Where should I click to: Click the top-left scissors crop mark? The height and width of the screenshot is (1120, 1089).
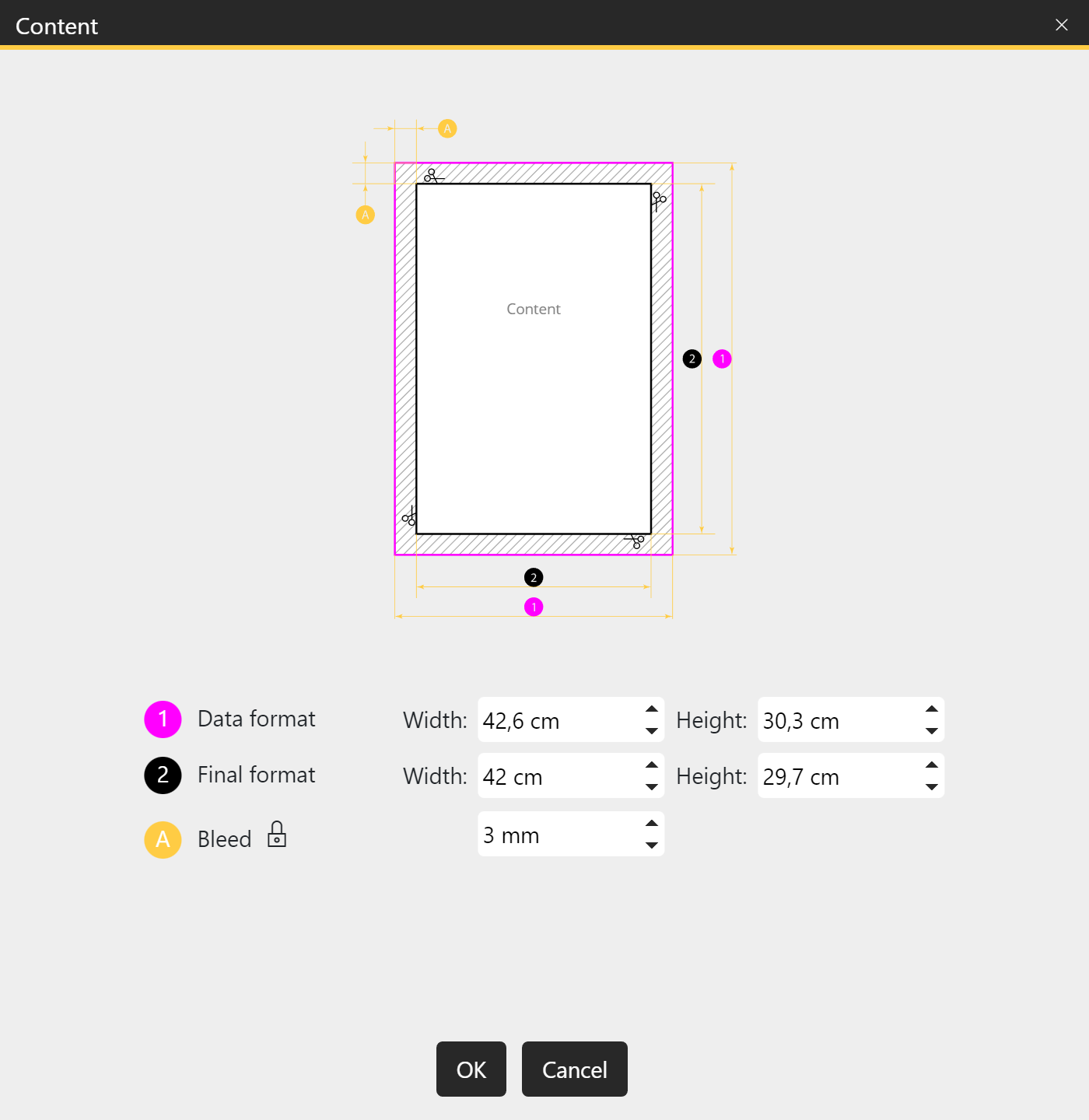coord(433,177)
